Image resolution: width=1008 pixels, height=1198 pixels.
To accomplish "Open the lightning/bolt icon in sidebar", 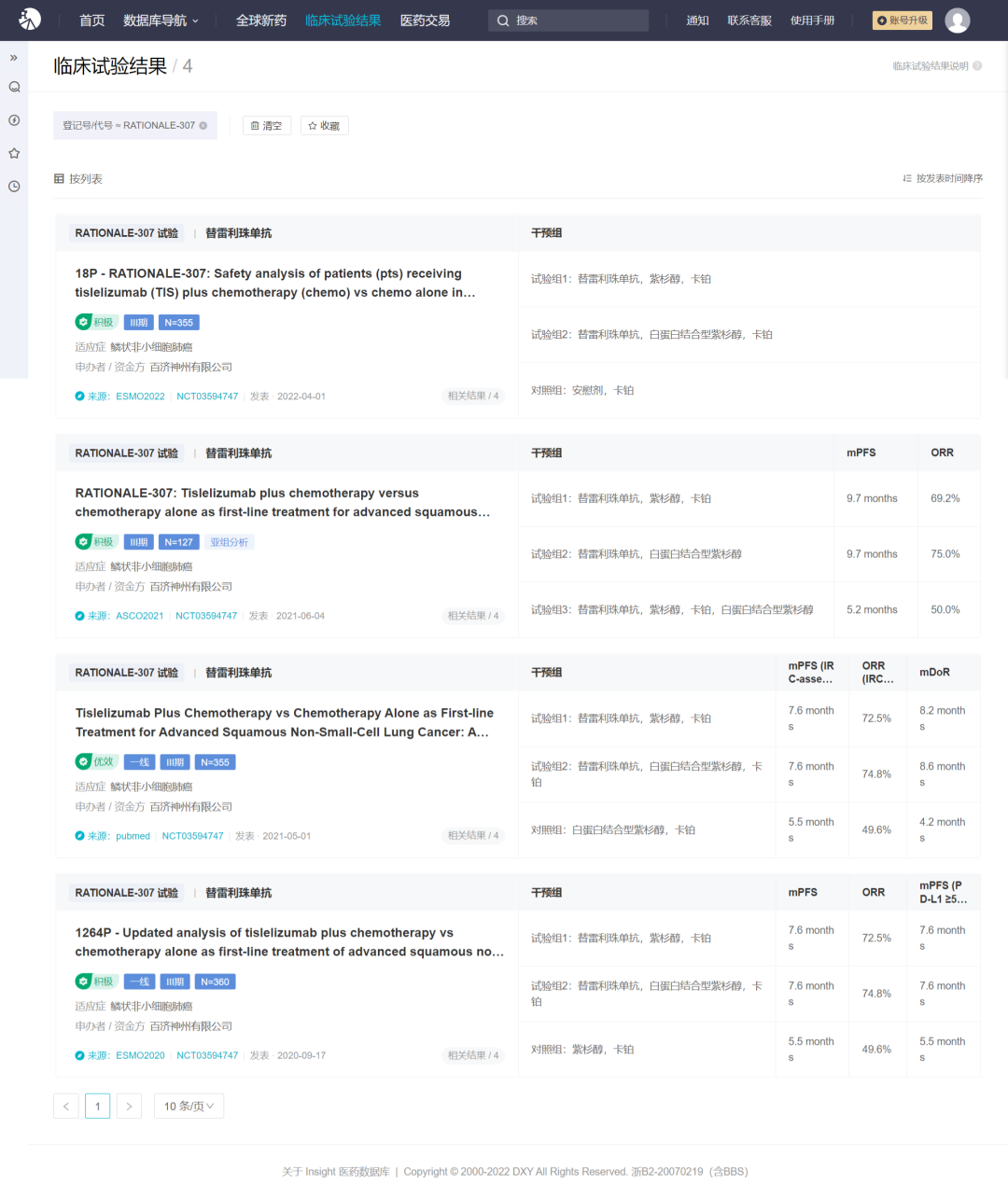I will [14, 120].
